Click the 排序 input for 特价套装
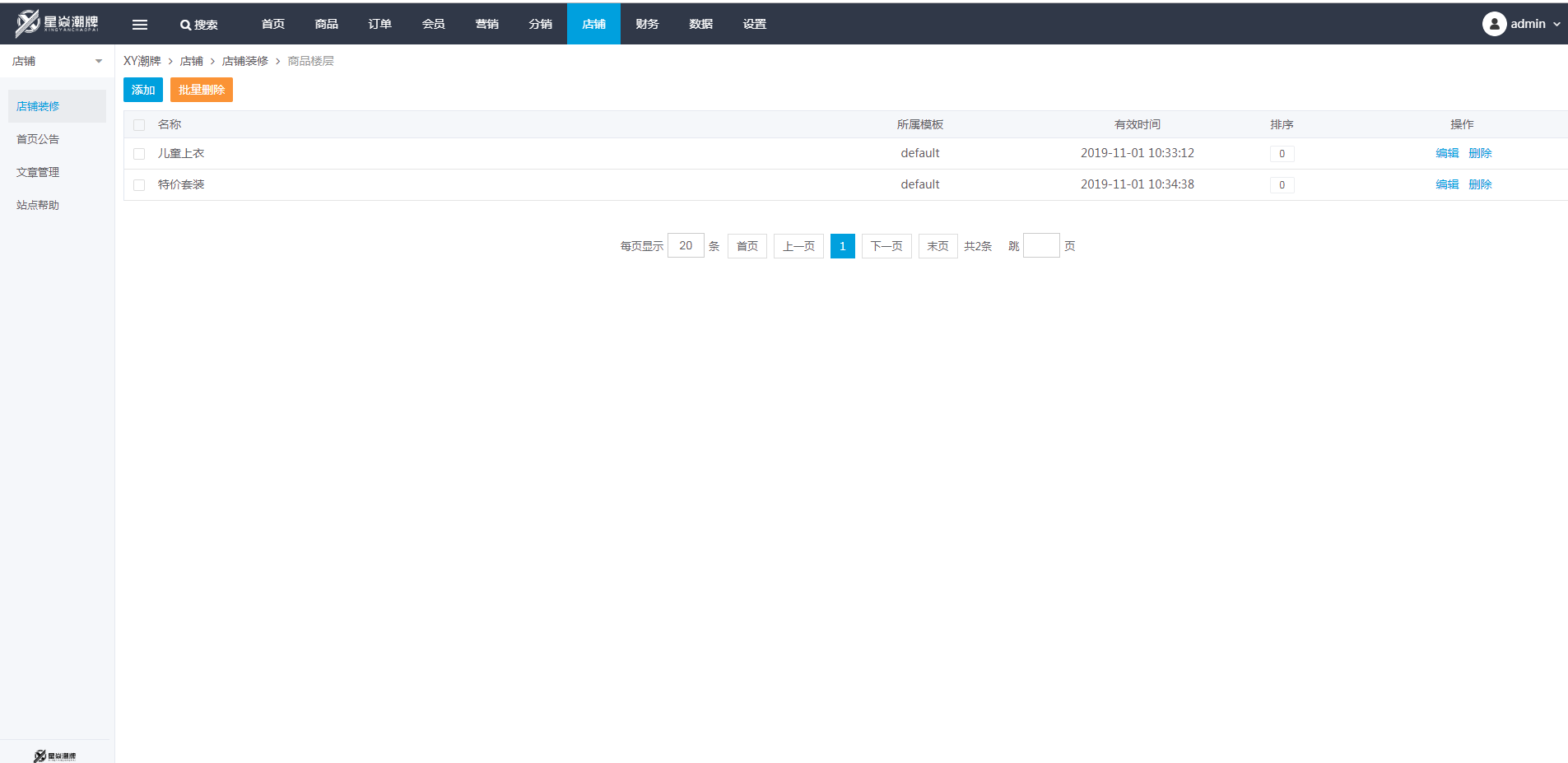This screenshot has width=1568, height=763. click(1282, 185)
